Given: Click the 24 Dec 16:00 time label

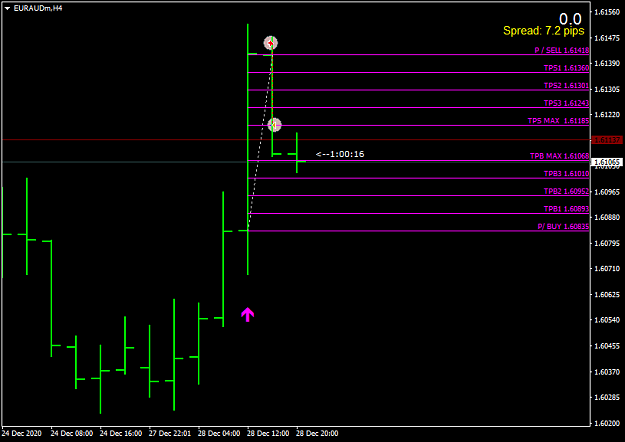Looking at the screenshot, I should [121, 434].
